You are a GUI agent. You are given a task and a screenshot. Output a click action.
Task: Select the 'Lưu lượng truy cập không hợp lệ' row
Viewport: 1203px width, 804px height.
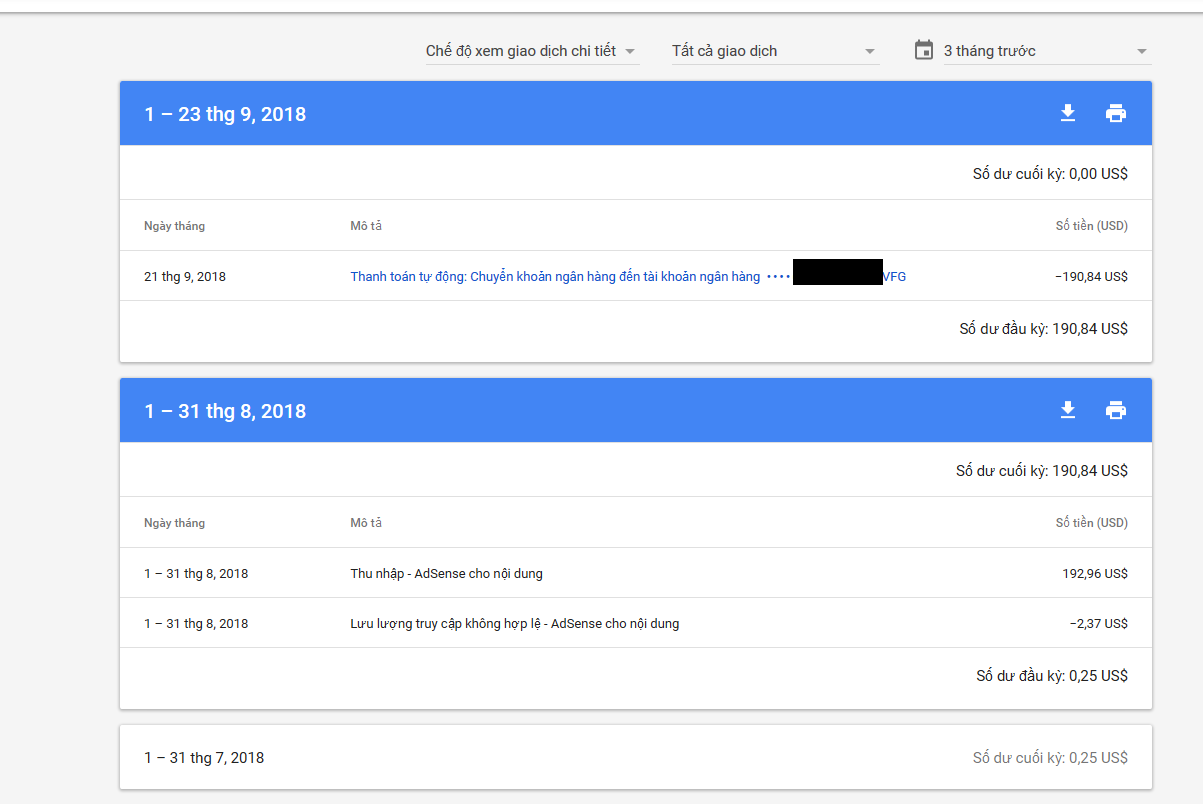(514, 624)
